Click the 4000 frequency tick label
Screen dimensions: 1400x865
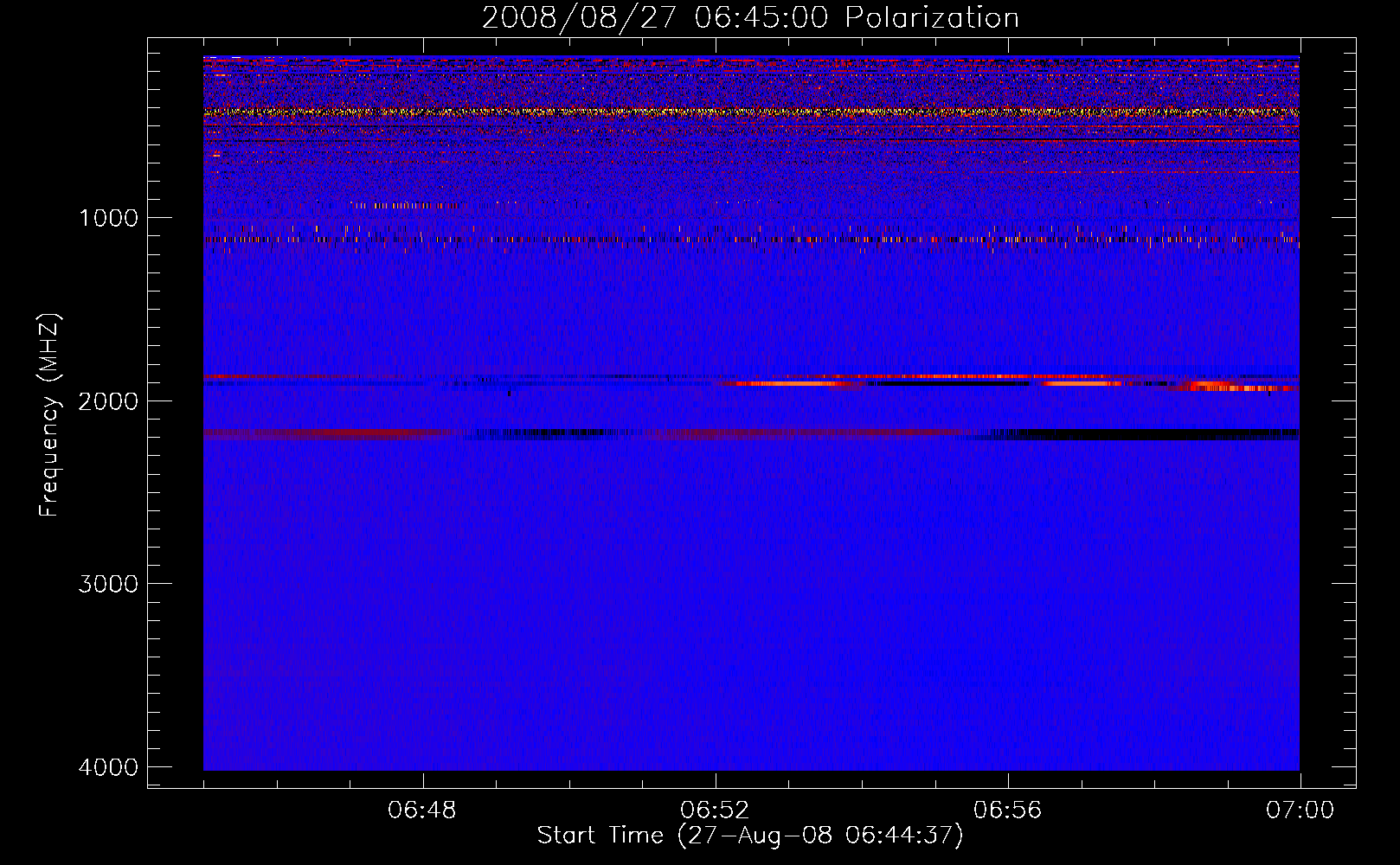pyautogui.click(x=108, y=767)
